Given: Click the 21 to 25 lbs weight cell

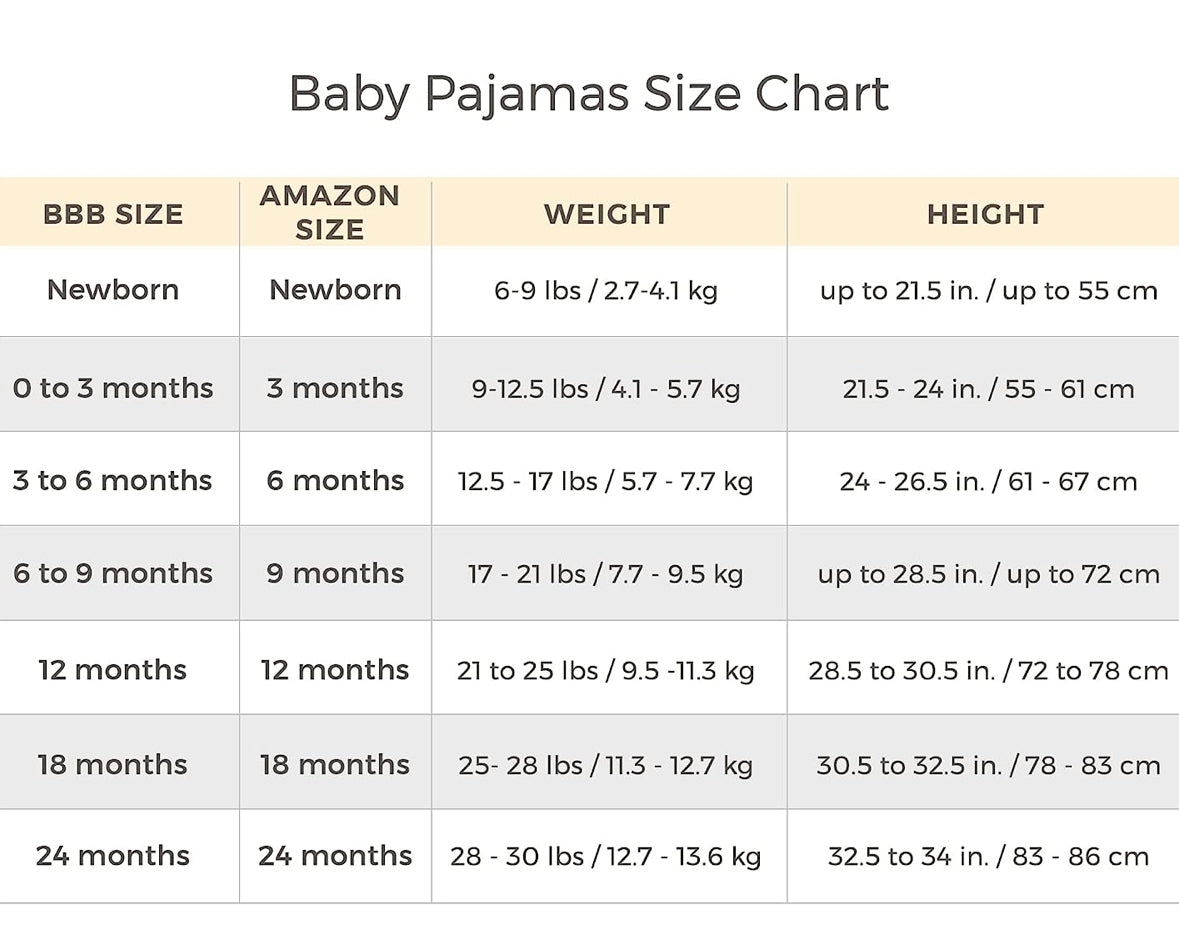Looking at the screenshot, I should (x=606, y=671).
